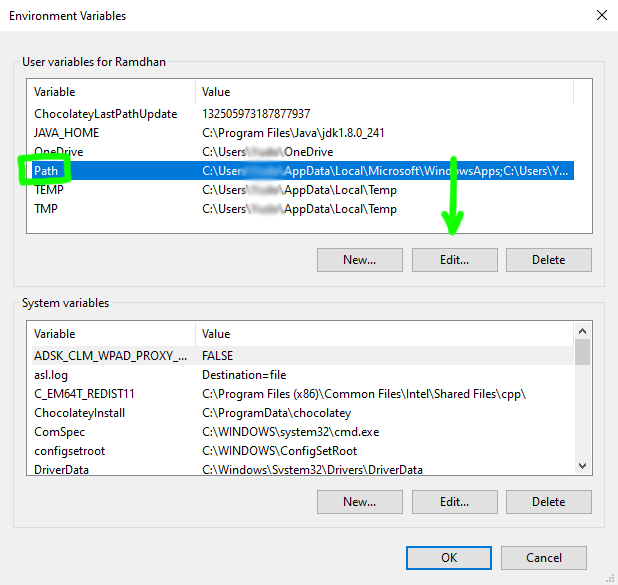Click Variable column header in System variables
Image resolution: width=618 pixels, height=585 pixels.
[111, 334]
